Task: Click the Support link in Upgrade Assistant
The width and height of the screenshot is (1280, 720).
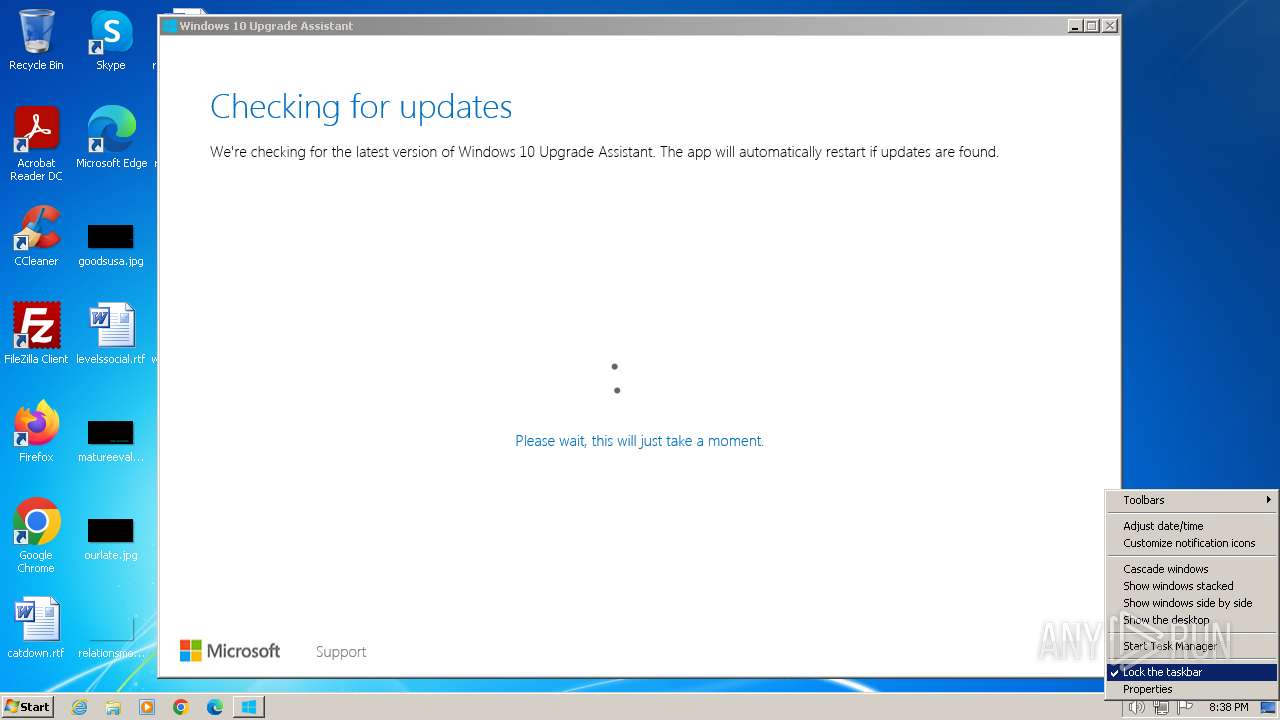Action: coord(341,652)
